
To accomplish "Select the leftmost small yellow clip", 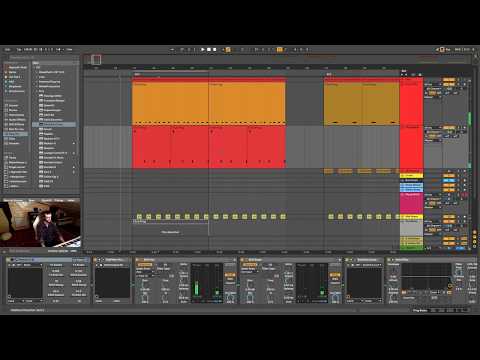I will click(139, 217).
